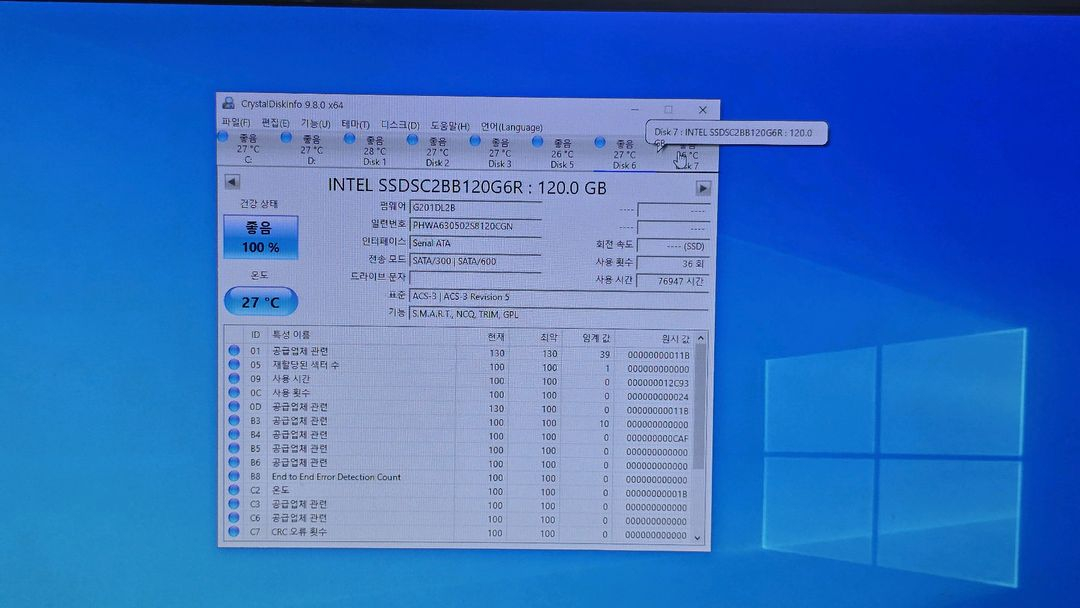Screen dimensions: 1080x608
Task: Open the 언어(Language) menu
Action: point(511,127)
